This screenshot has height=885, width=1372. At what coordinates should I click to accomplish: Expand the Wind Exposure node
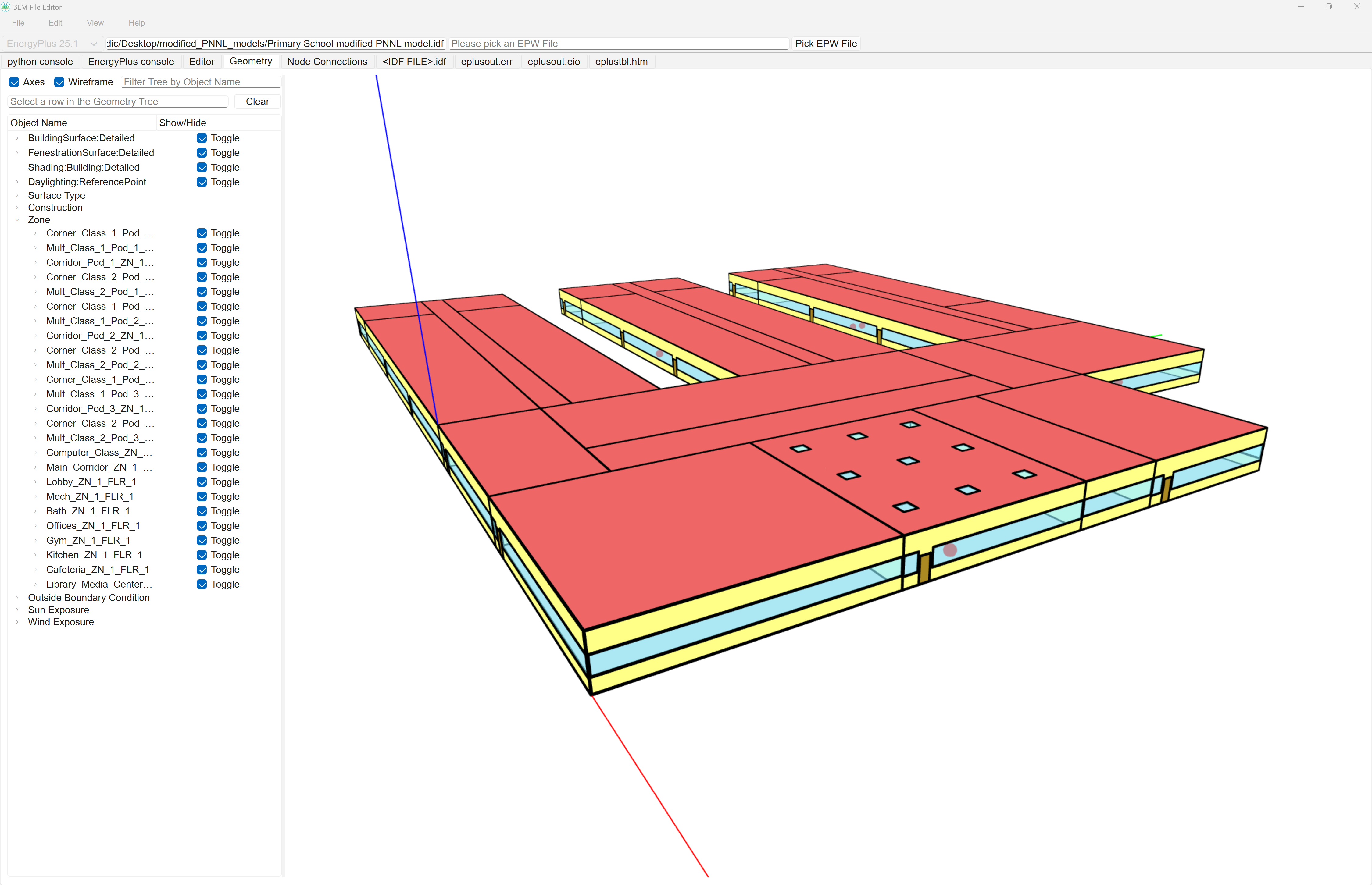point(17,622)
